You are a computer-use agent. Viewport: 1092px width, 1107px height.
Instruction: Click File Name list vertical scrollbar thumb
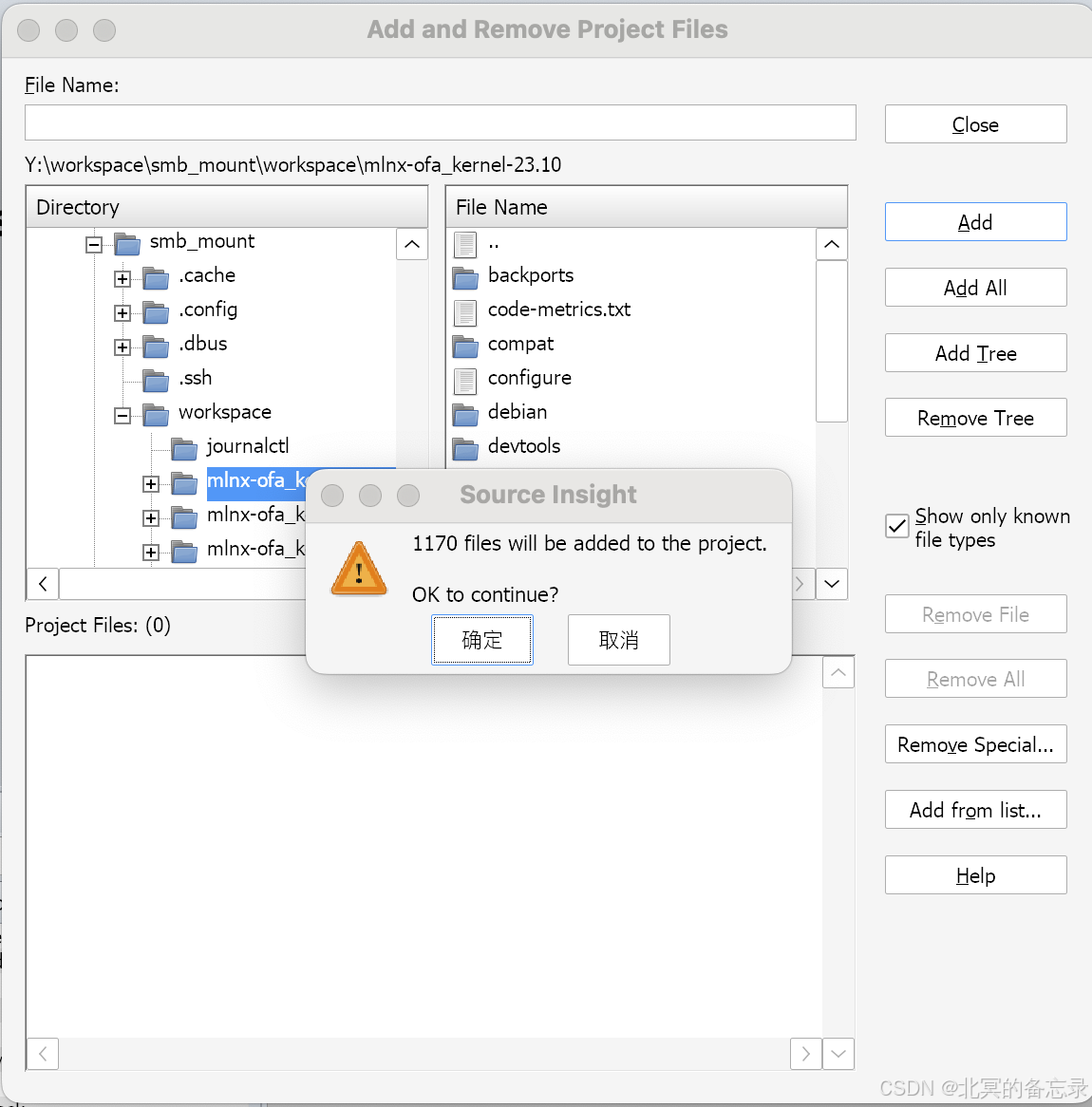(832, 342)
